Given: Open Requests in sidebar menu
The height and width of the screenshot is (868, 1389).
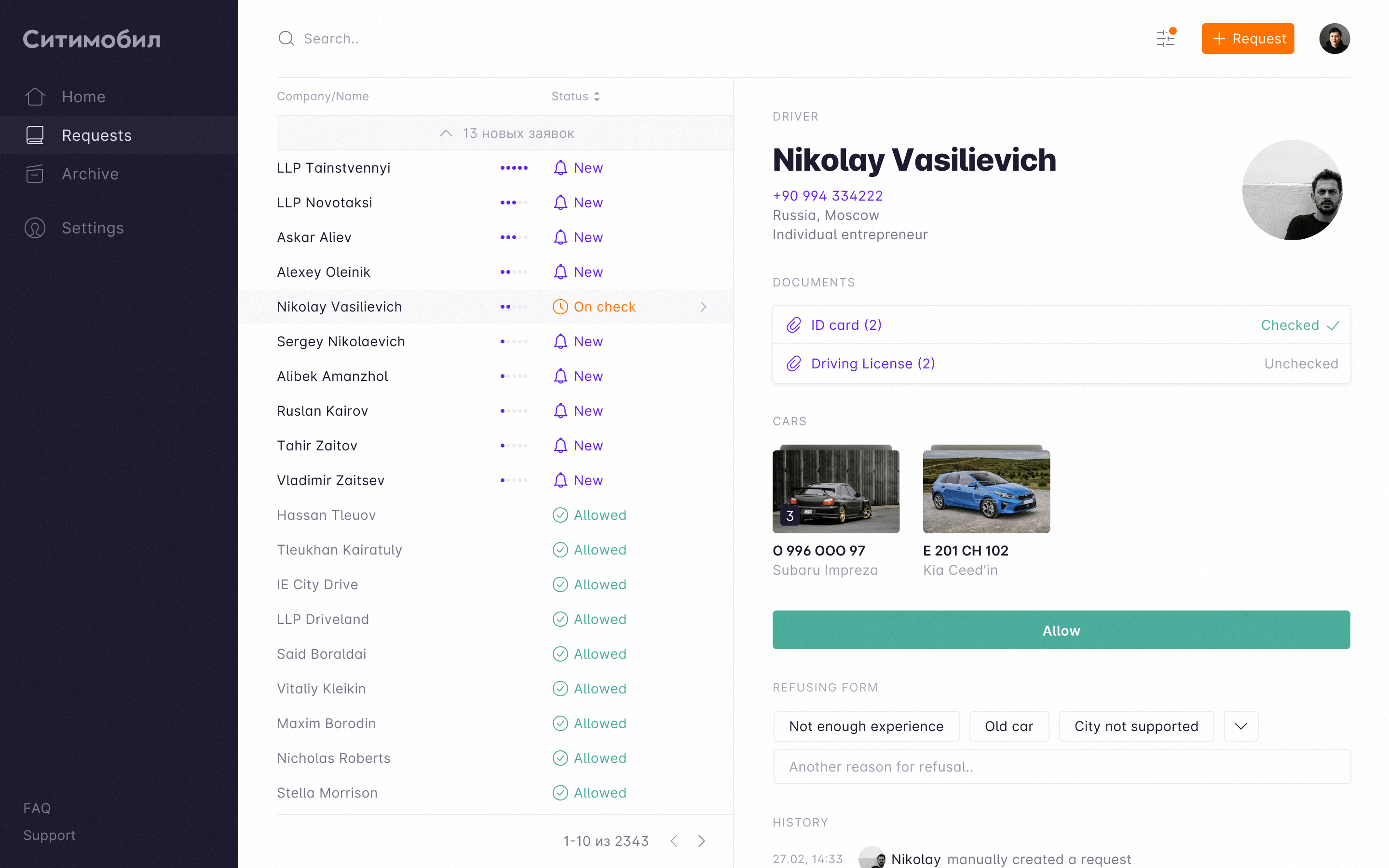Looking at the screenshot, I should [x=96, y=136].
